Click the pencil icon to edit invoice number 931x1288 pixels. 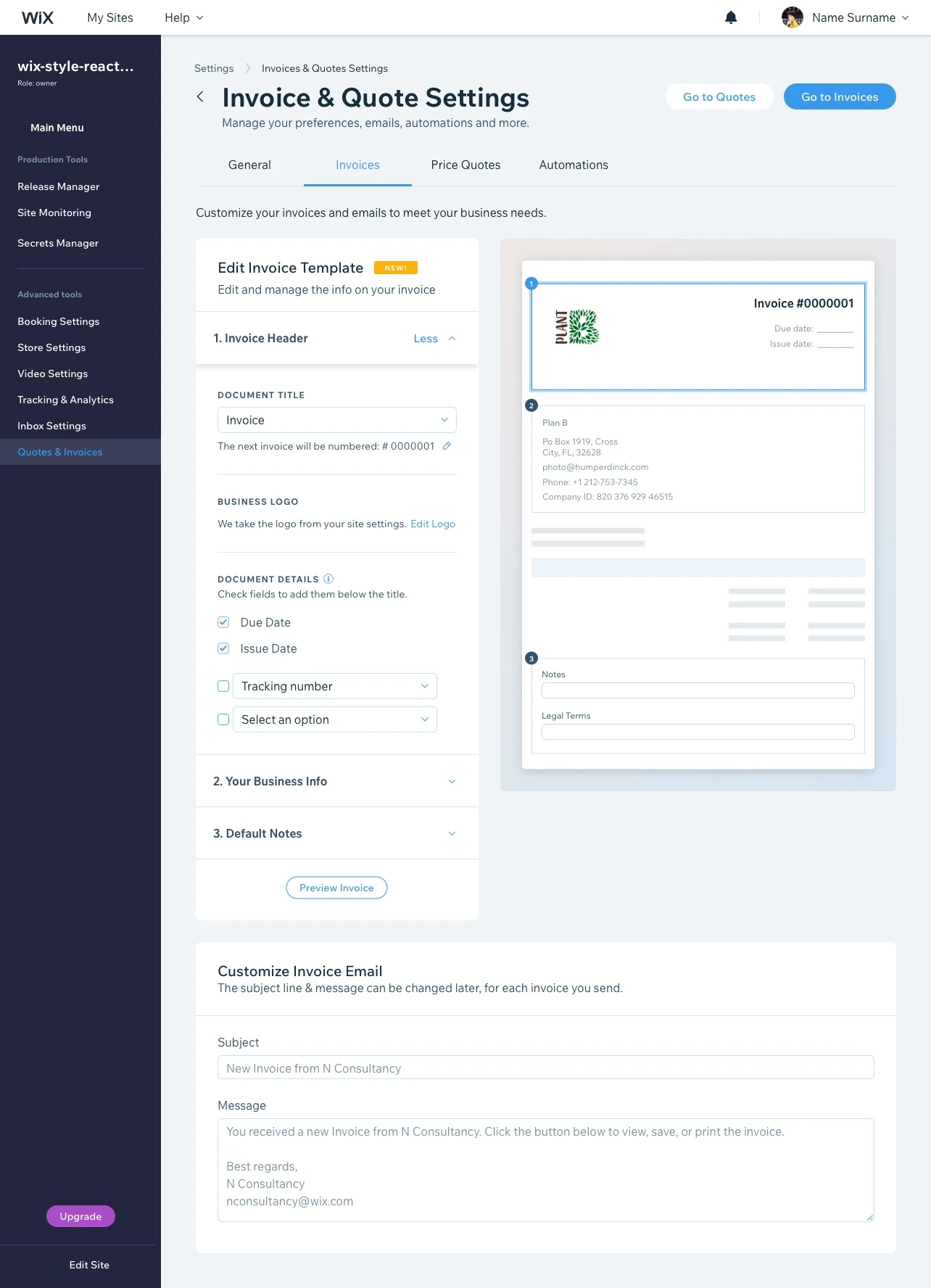point(447,446)
